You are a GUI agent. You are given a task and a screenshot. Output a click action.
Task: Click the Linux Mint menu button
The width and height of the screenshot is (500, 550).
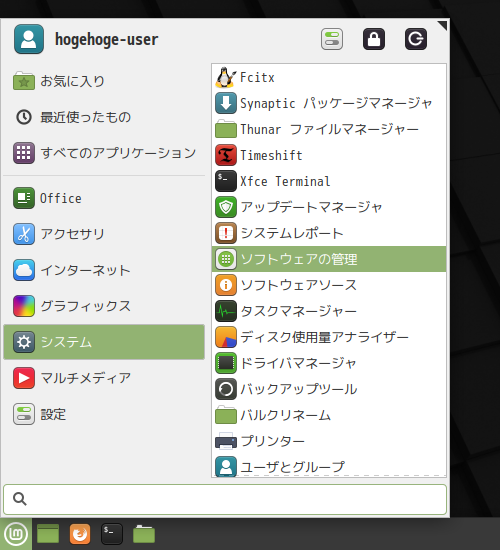point(16,534)
